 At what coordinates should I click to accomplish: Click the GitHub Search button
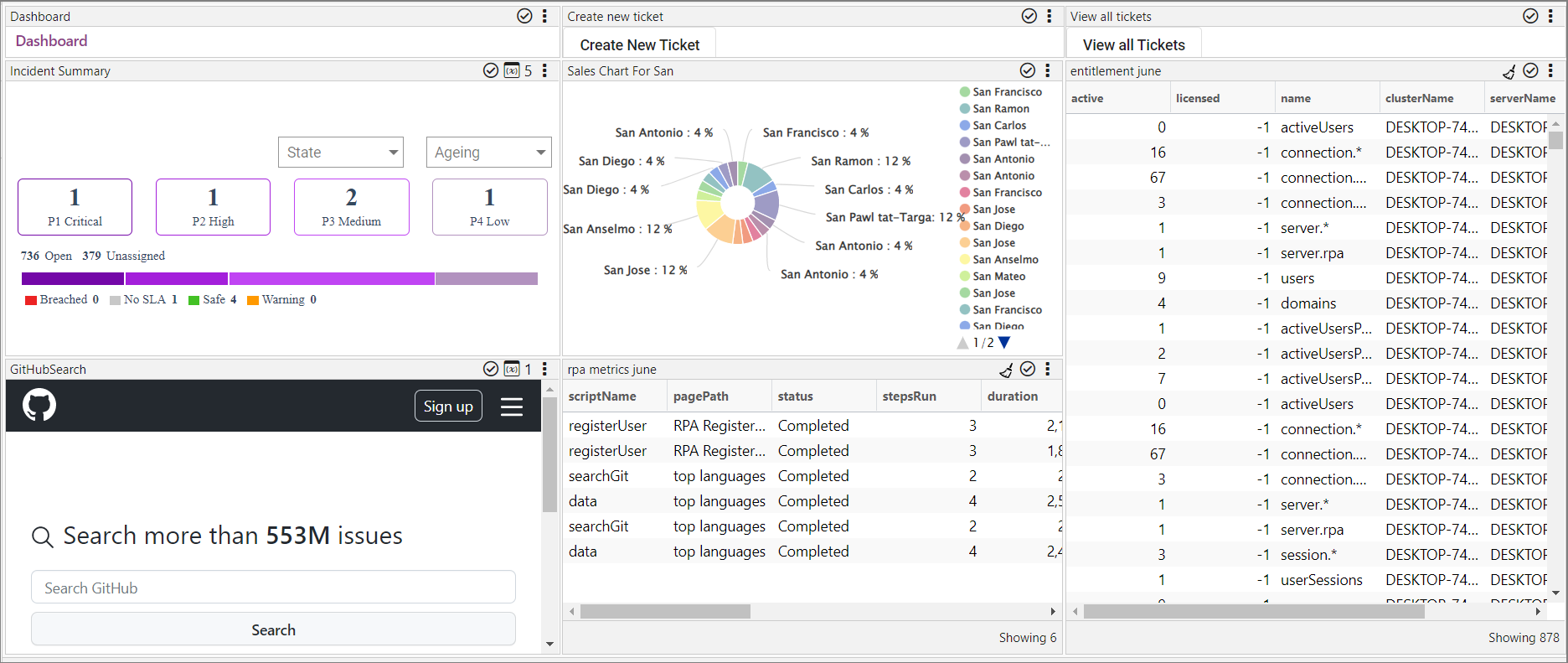point(273,629)
